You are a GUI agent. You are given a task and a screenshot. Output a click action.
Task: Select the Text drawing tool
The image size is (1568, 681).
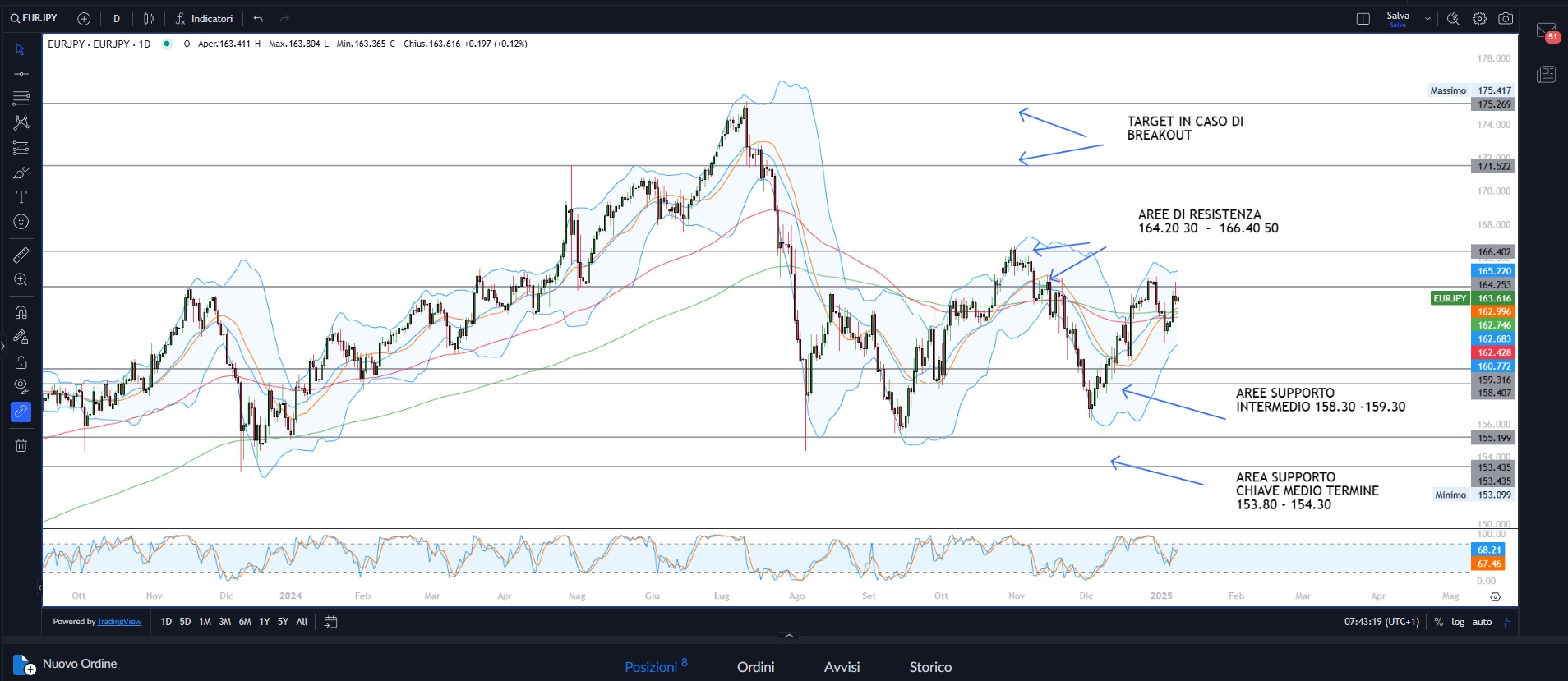(21, 197)
